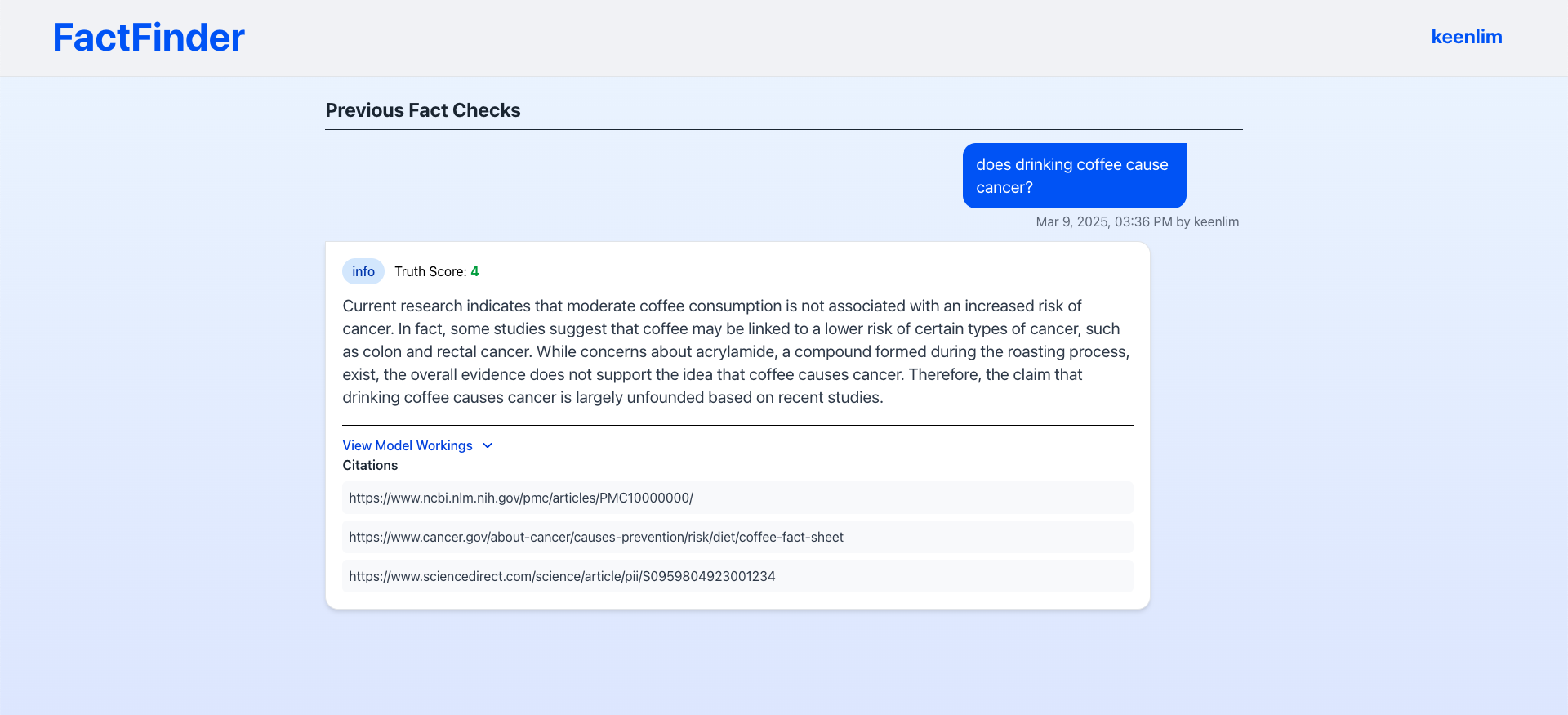1568x715 pixels.
Task: Click the Previous Fact Checks heading
Action: pyautogui.click(x=423, y=110)
